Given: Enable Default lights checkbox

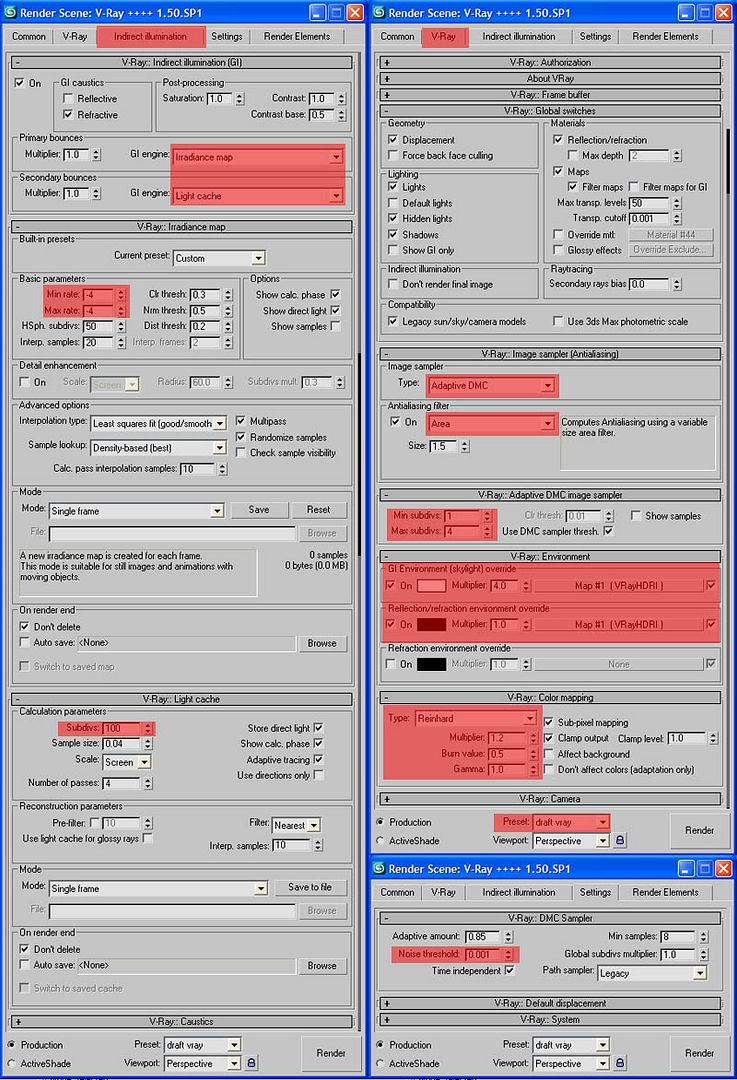Looking at the screenshot, I should tap(393, 202).
